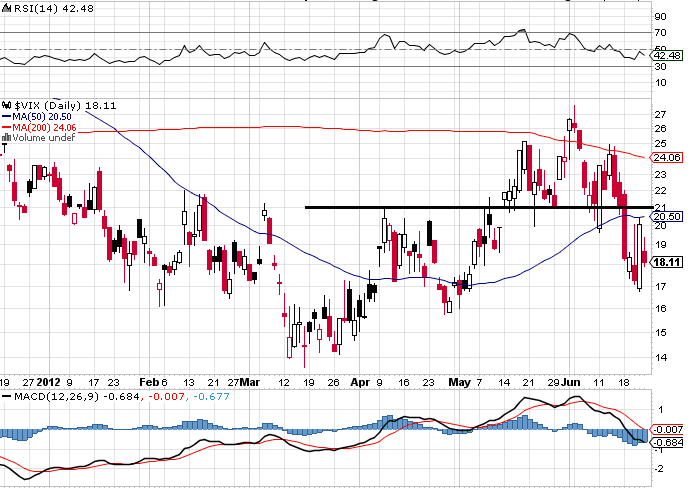Click the -2 level on MACD axis
Screen dimensions: 692x488
[x=659, y=469]
